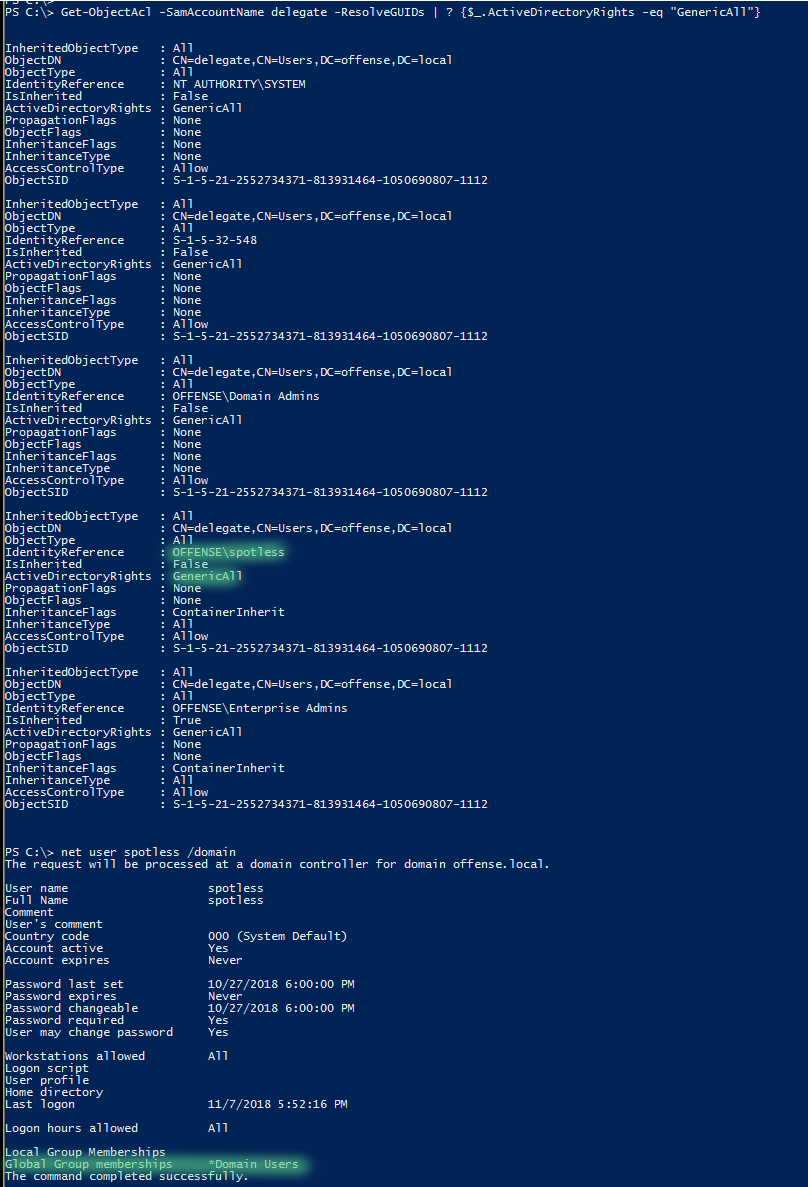Viewport: 808px width, 1187px height.
Task: Click the Last logon timestamp 11/7/2018
Action: tap(277, 1104)
